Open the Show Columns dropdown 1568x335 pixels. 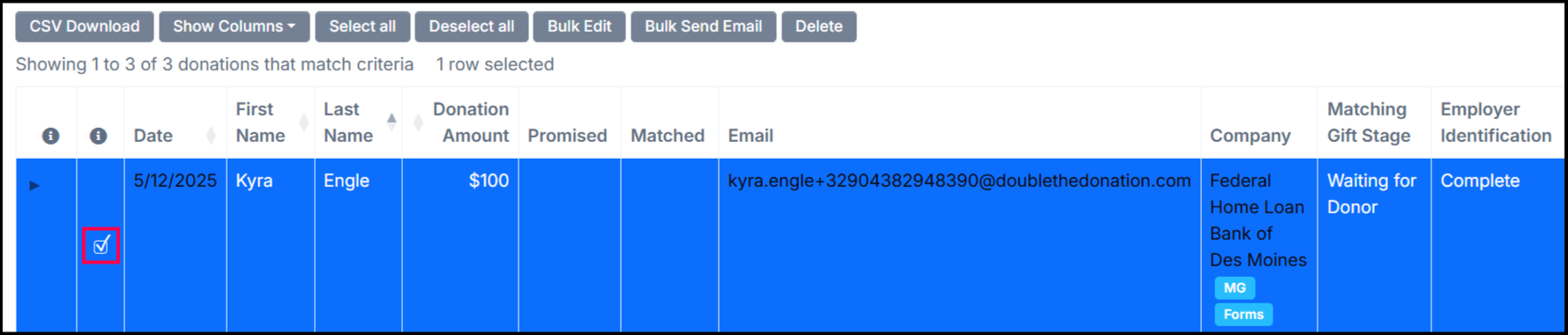[x=234, y=26]
